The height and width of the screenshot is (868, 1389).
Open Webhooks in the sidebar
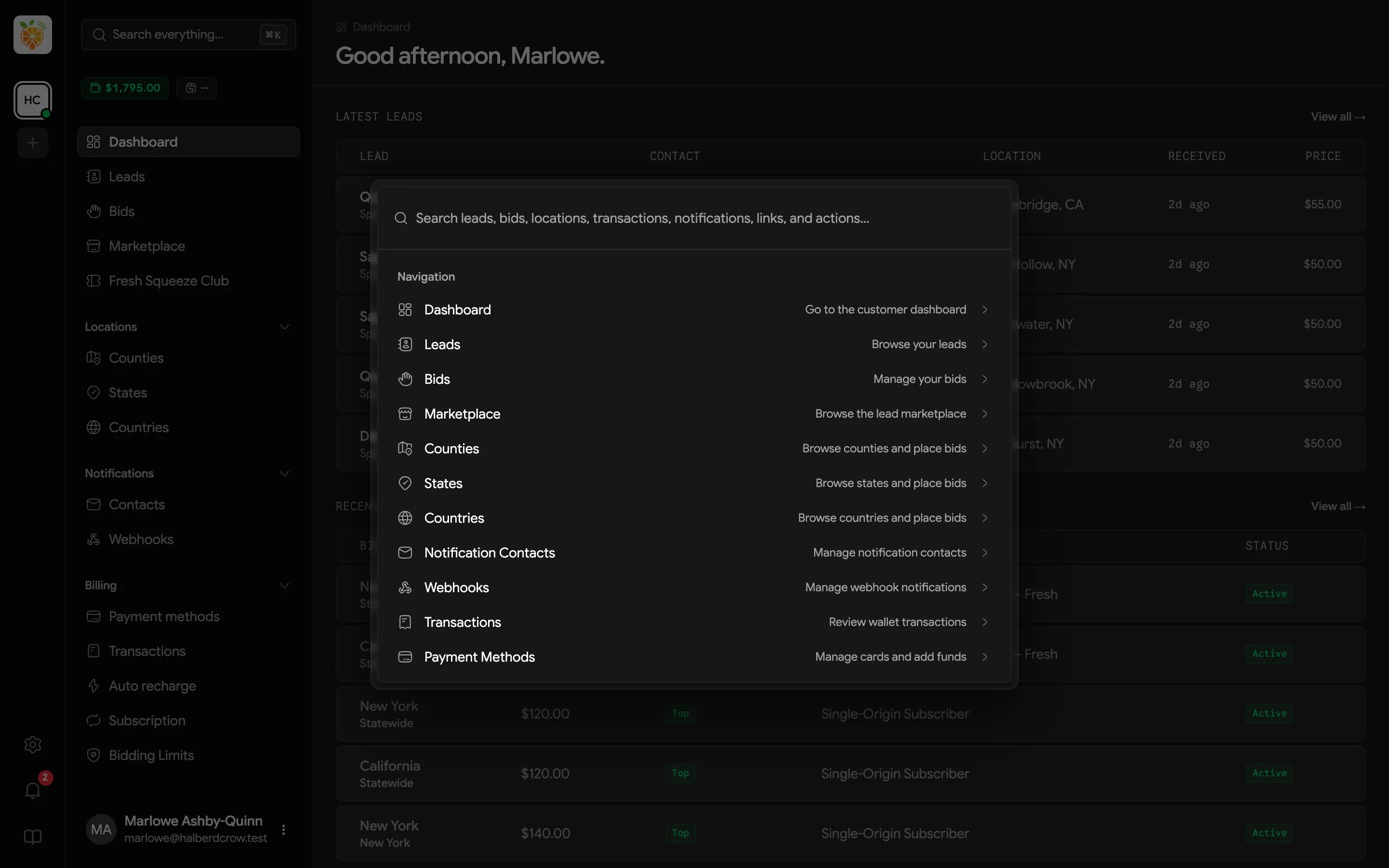click(188, 539)
